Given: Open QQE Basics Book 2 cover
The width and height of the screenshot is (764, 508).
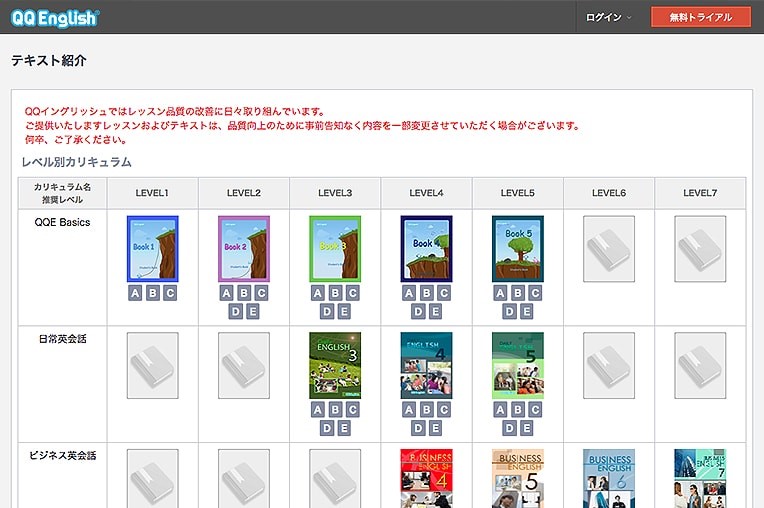Looking at the screenshot, I should pos(244,249).
